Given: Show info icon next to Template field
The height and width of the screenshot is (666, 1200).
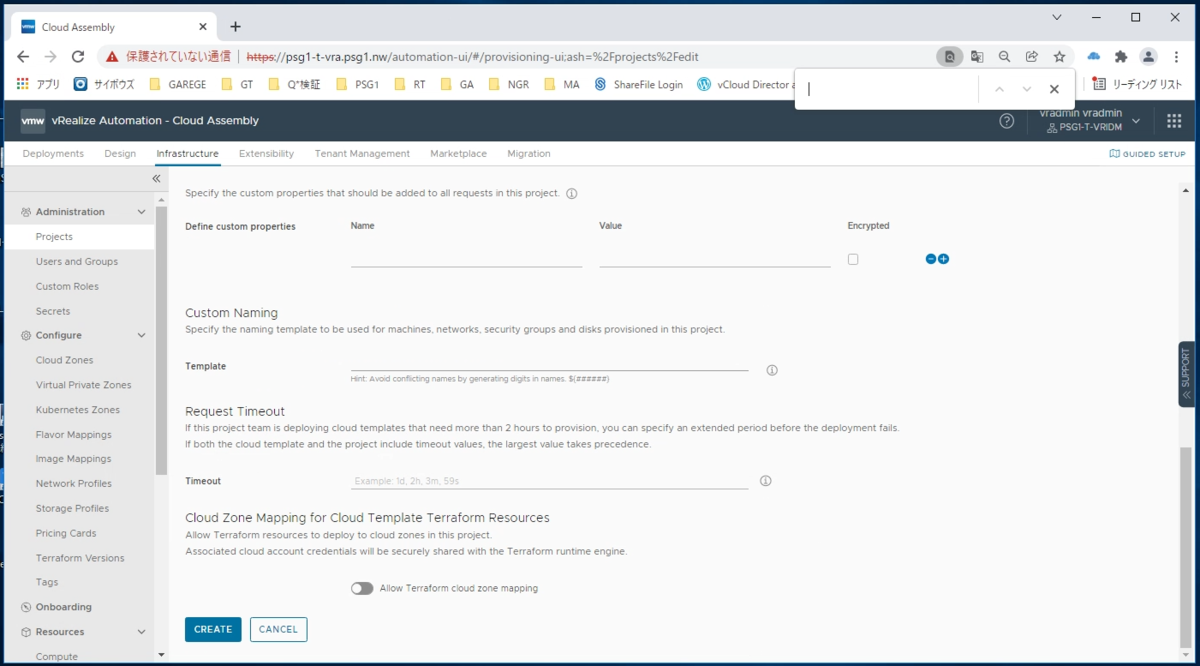Looking at the screenshot, I should coord(772,370).
